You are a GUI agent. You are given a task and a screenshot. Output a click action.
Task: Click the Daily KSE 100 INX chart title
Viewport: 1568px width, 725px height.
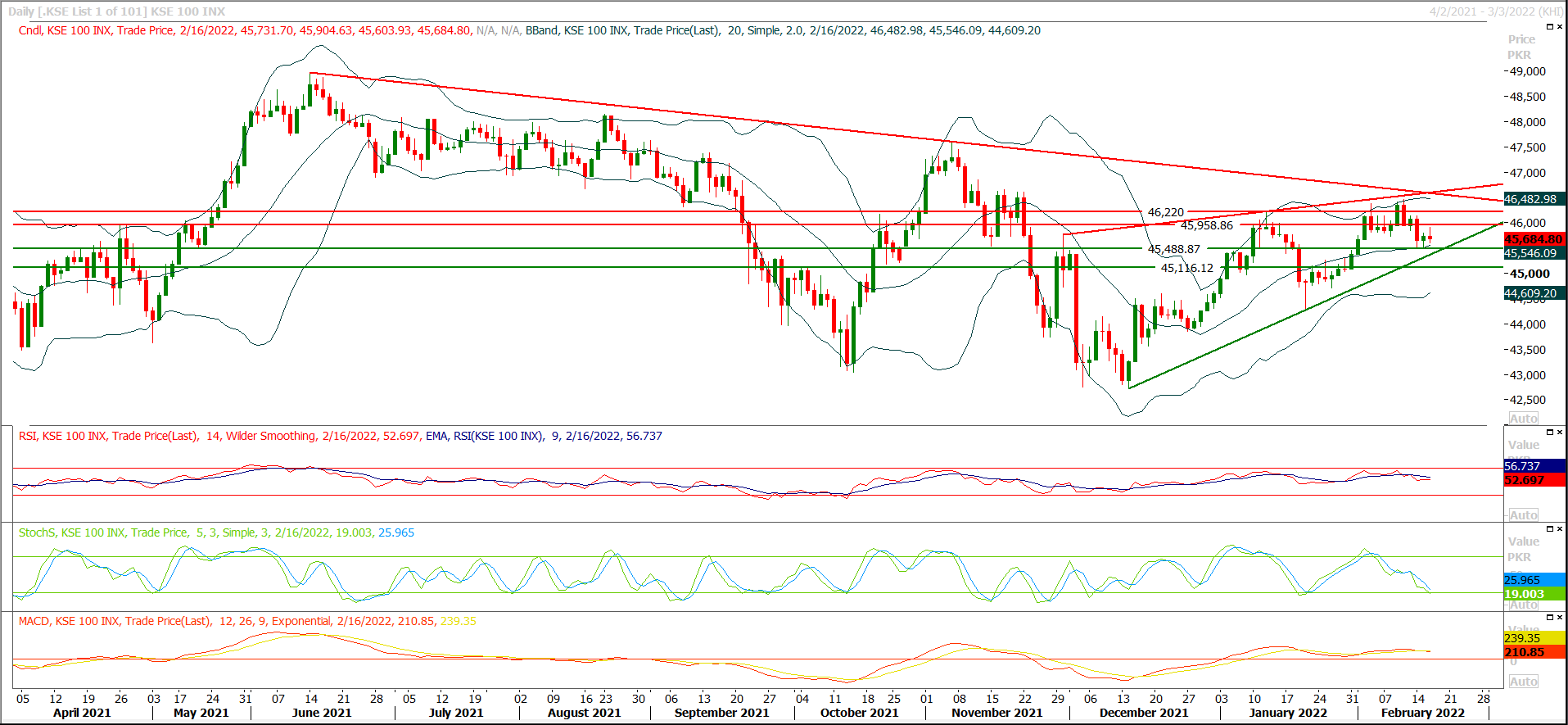click(116, 11)
